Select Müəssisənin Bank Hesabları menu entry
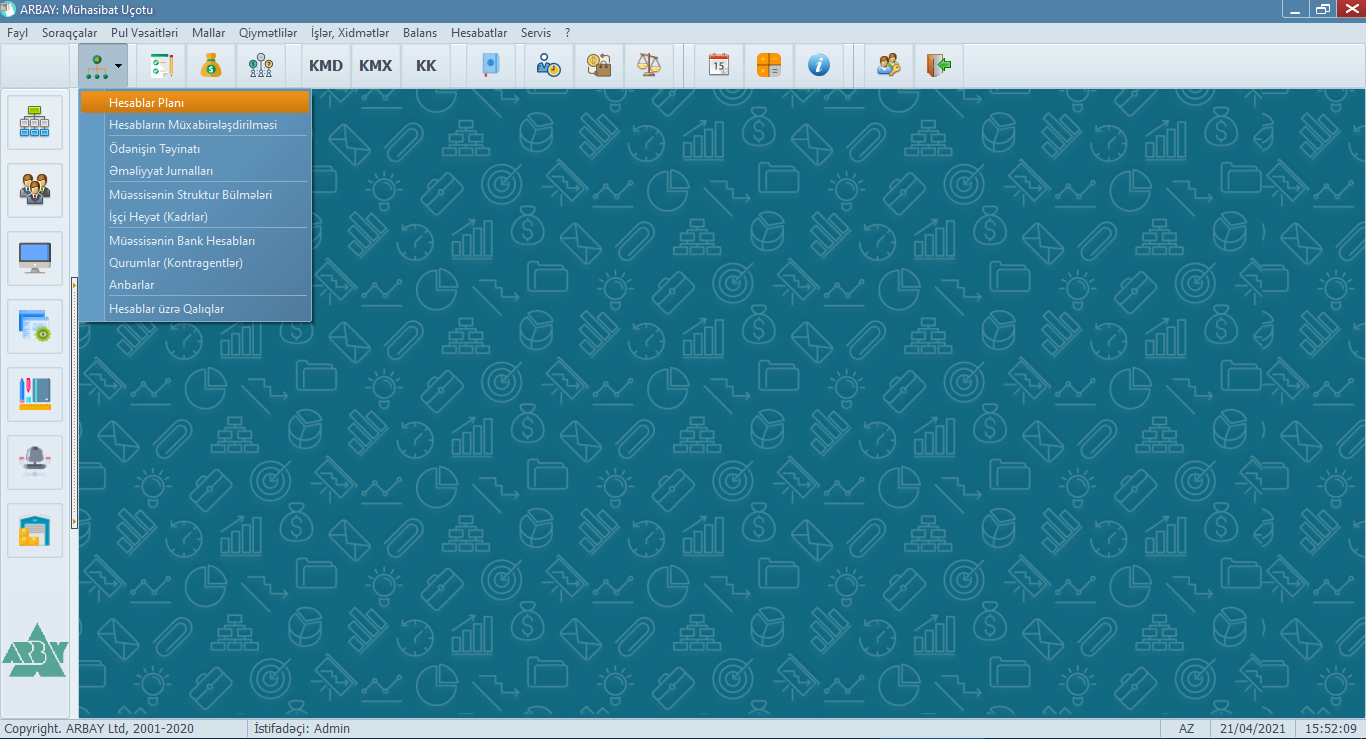1366x739 pixels. click(x=195, y=240)
